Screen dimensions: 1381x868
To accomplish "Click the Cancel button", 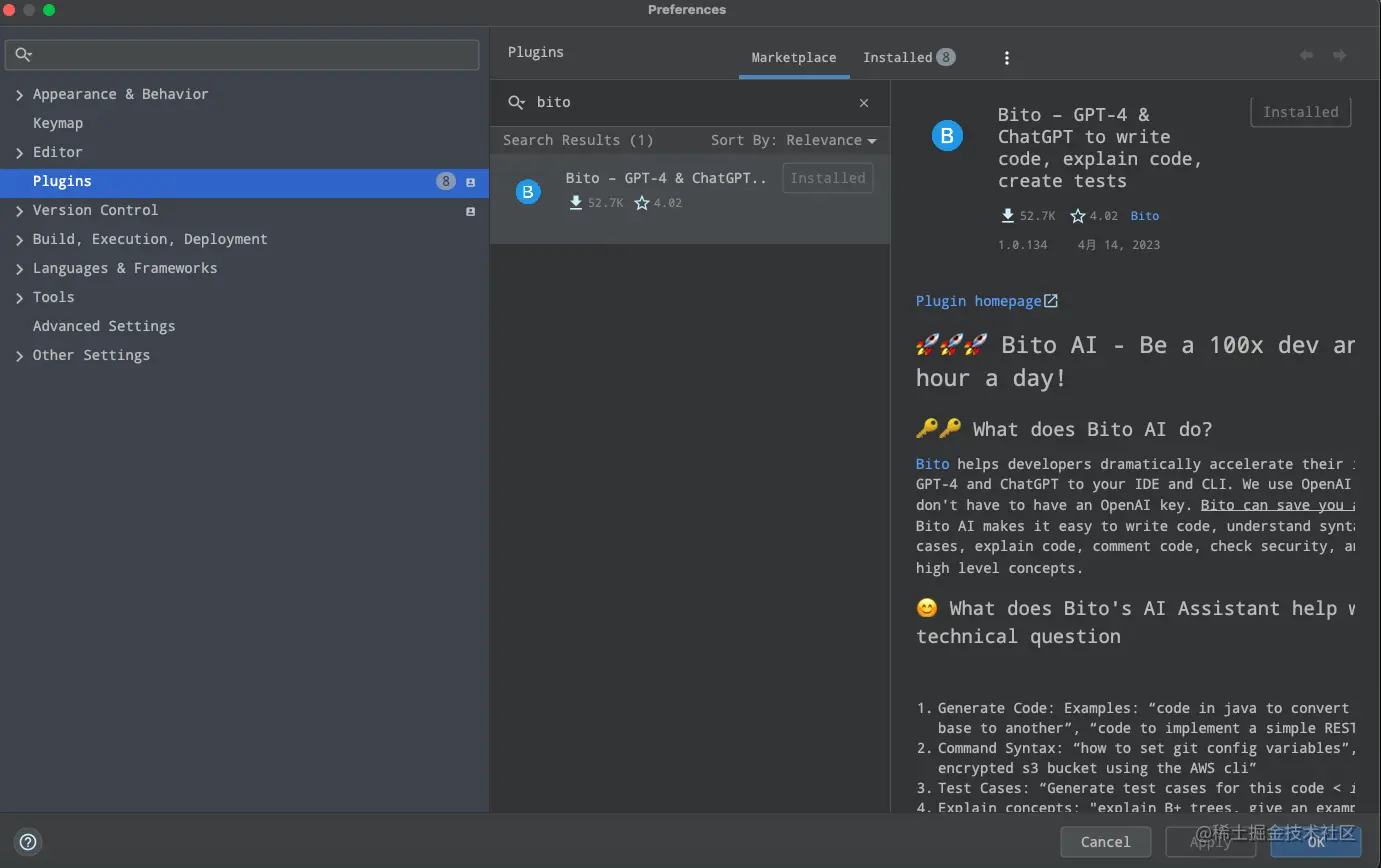I will [x=1105, y=842].
